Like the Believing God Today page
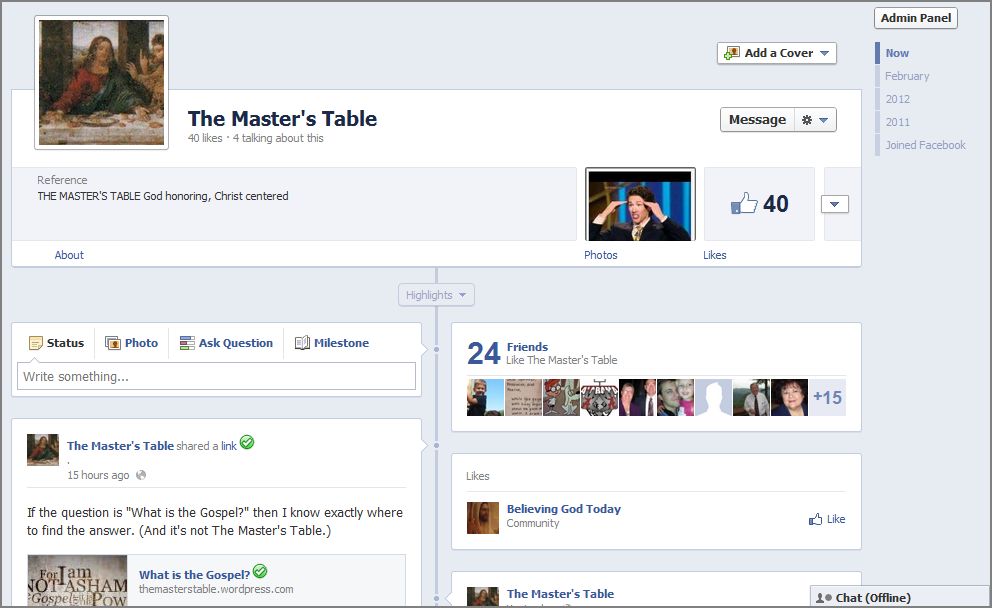The image size is (992, 608). click(827, 519)
